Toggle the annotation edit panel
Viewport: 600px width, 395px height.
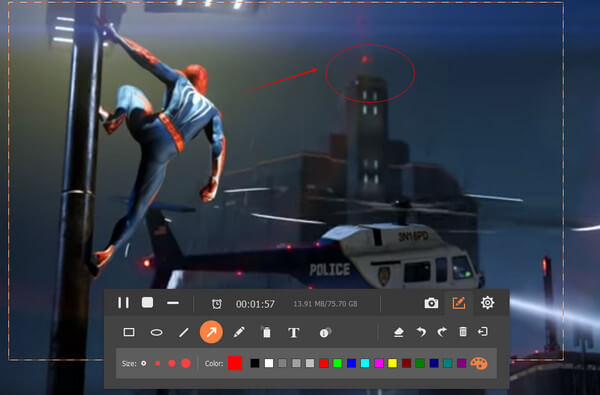coord(459,303)
